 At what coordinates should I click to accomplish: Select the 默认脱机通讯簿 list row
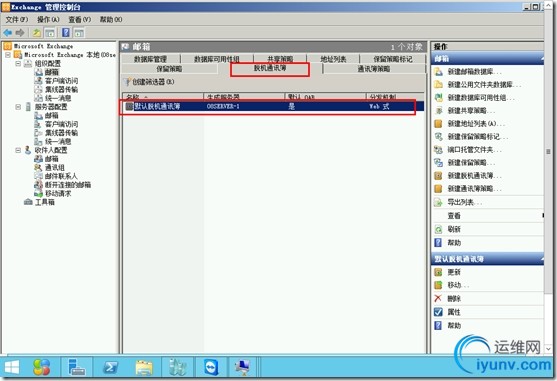273,106
